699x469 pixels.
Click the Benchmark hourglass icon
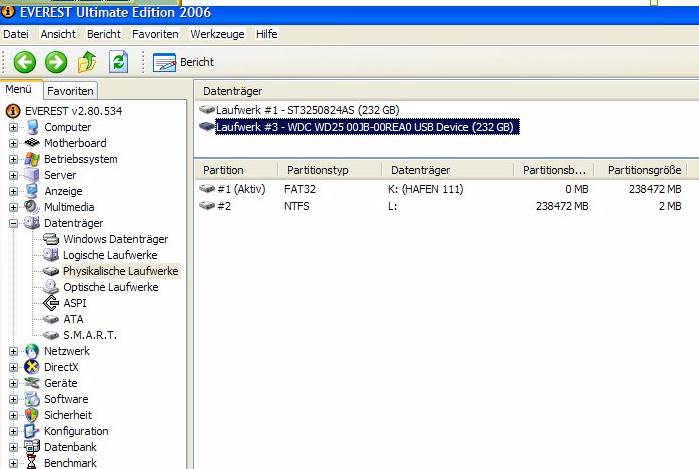coord(32,462)
